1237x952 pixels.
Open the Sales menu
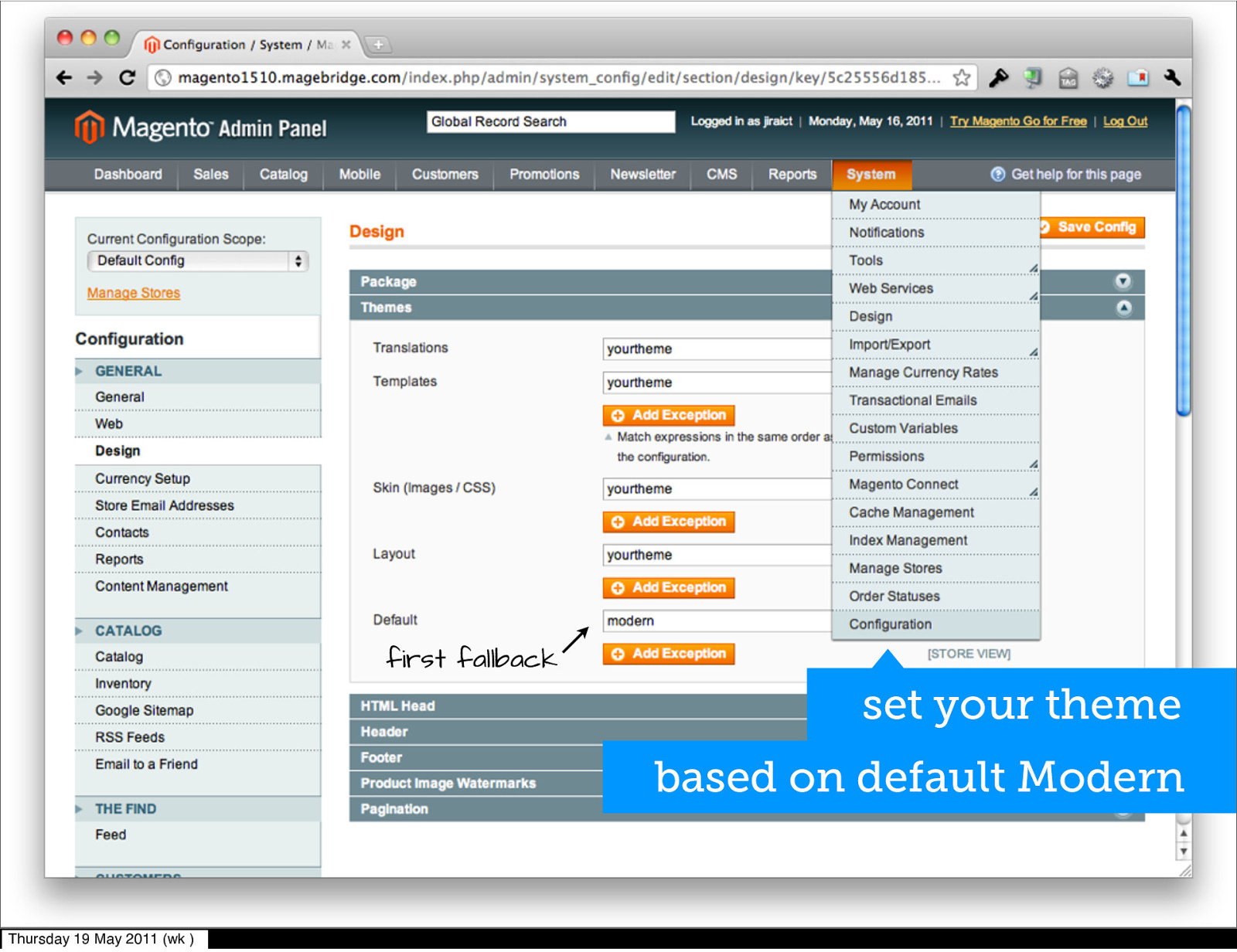[x=211, y=175]
